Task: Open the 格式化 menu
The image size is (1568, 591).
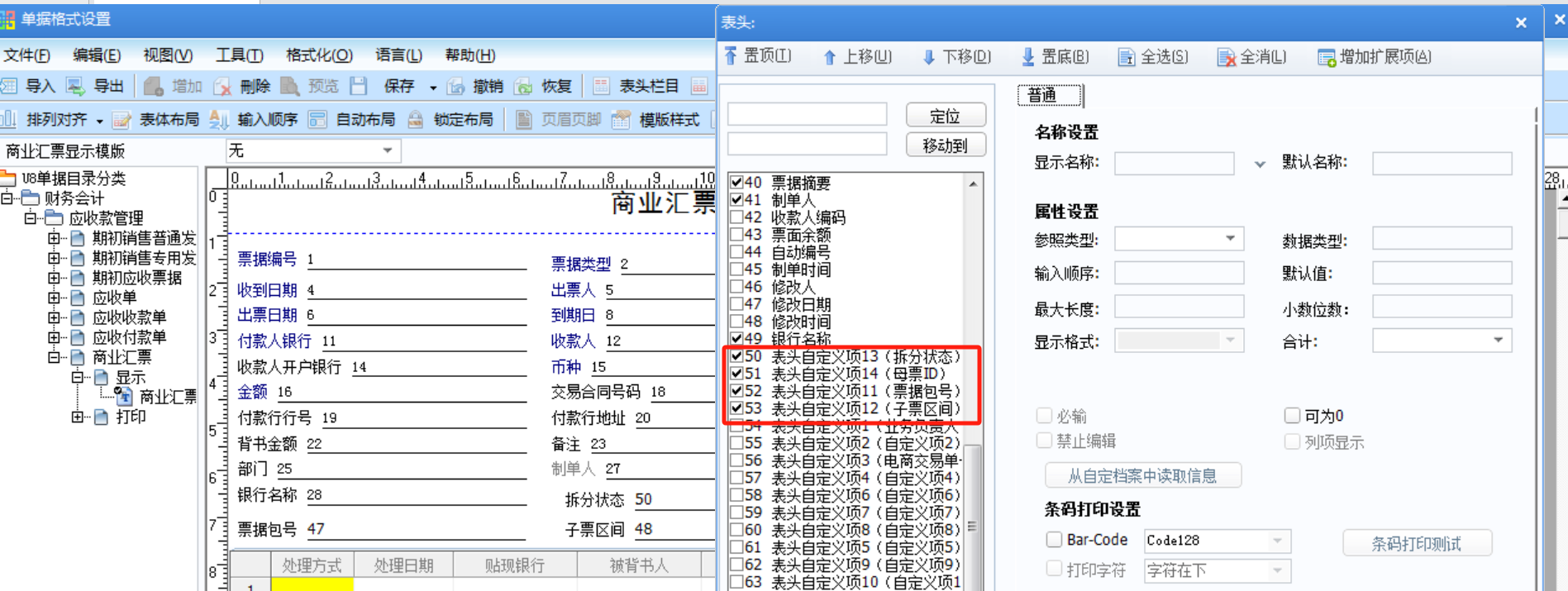Action: pyautogui.click(x=318, y=55)
